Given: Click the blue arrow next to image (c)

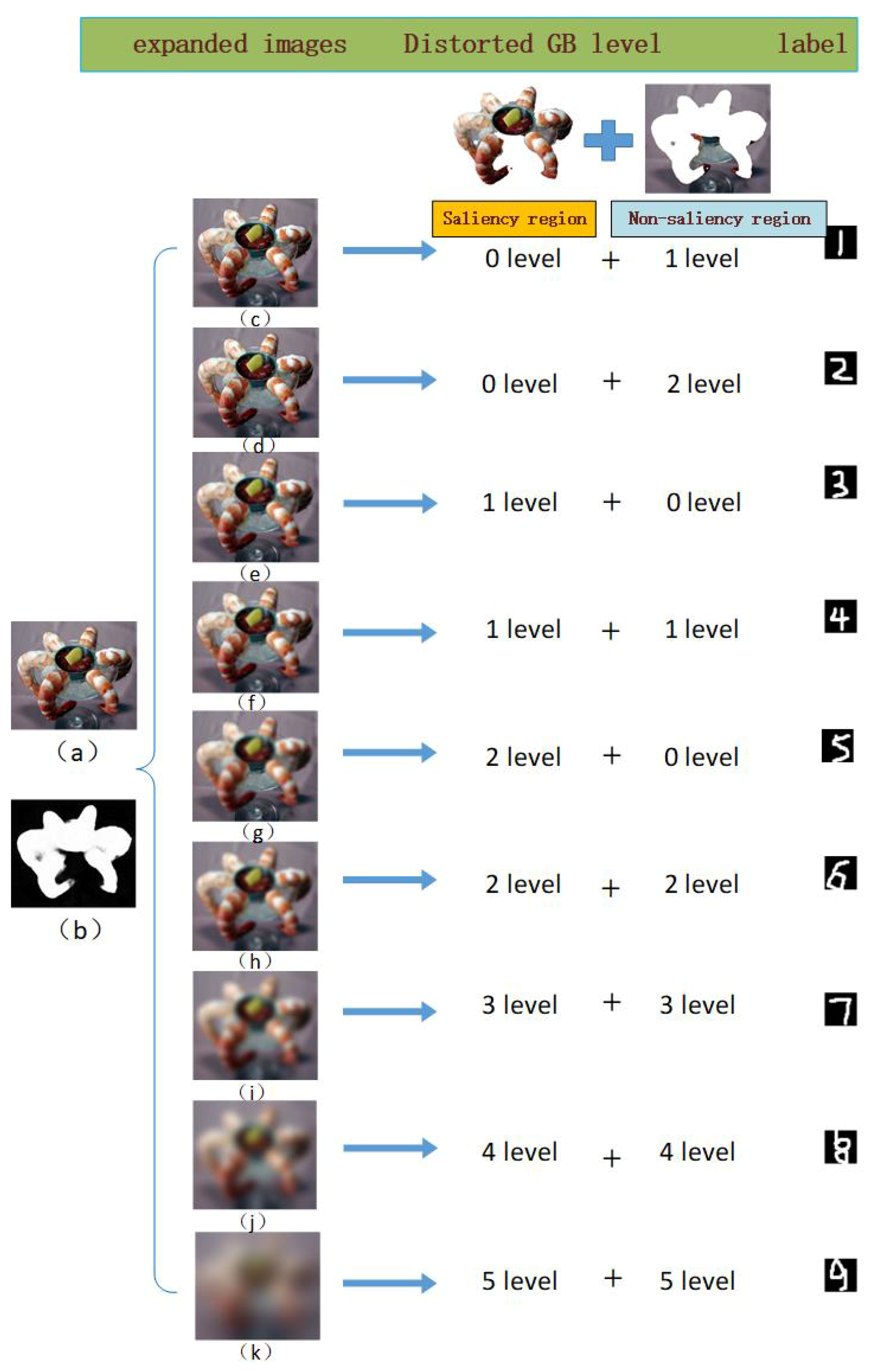Looking at the screenshot, I should 390,250.
